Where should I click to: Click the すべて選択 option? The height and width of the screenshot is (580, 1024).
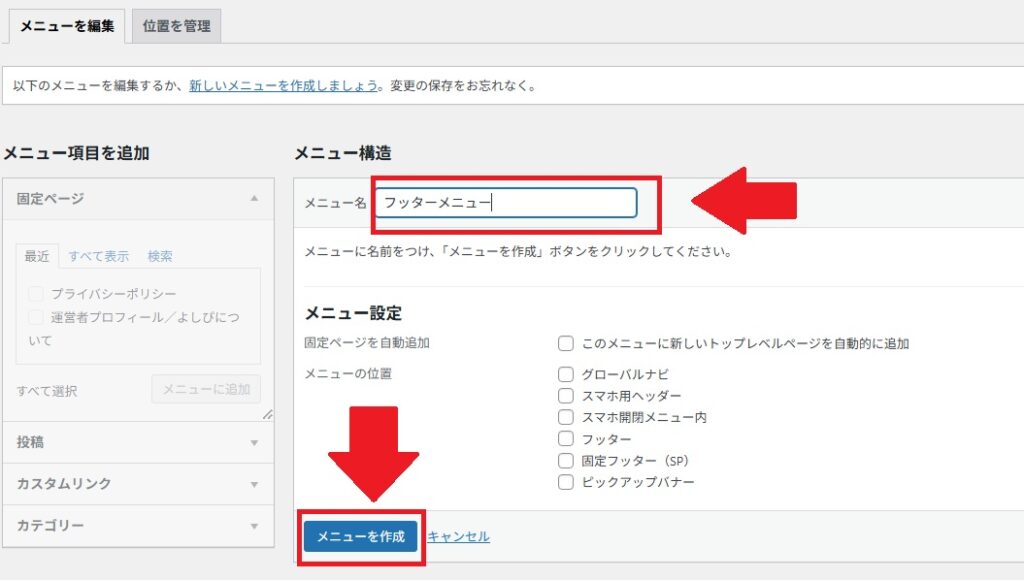47,391
